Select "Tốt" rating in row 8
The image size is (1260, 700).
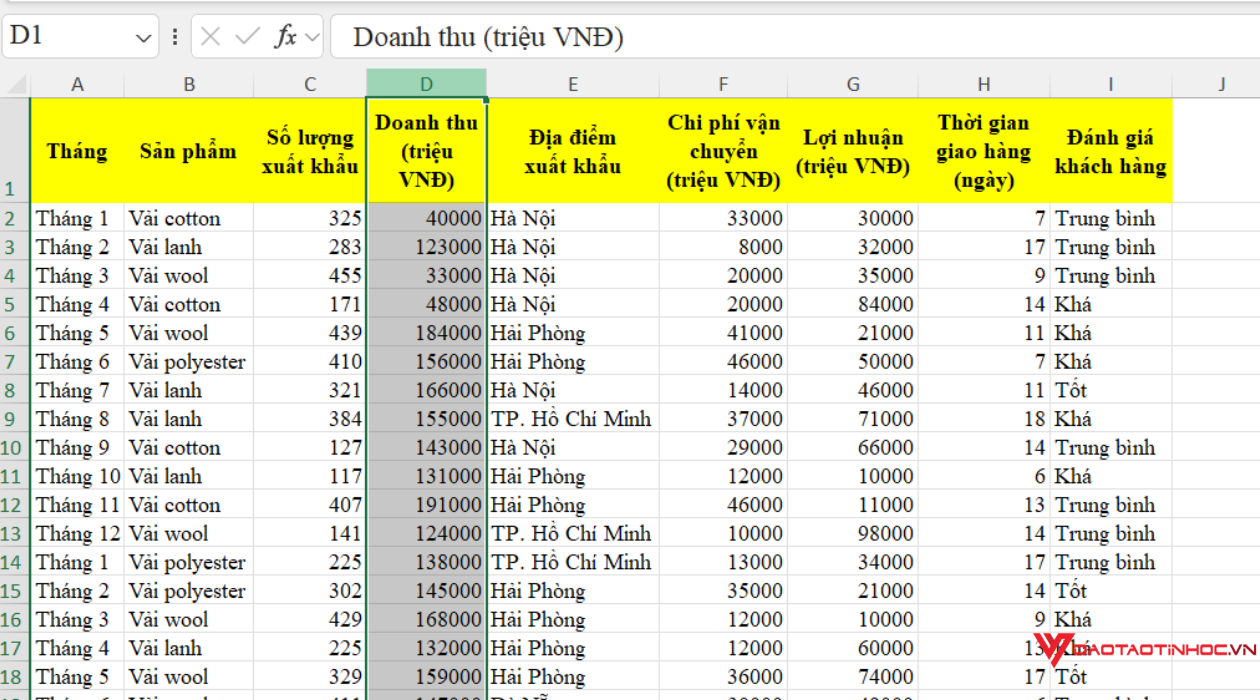[x=1111, y=390]
